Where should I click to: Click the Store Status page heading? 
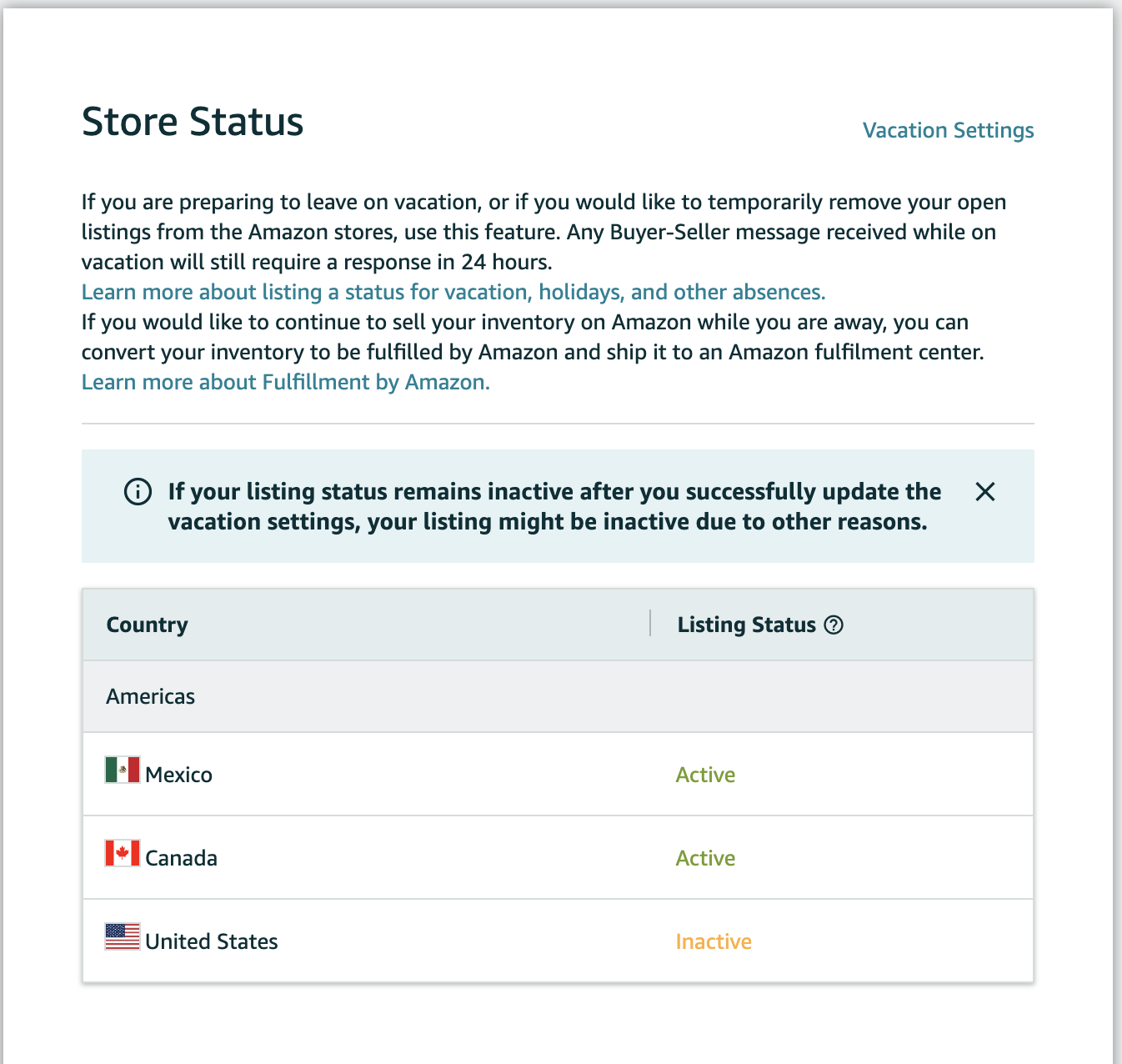point(193,122)
